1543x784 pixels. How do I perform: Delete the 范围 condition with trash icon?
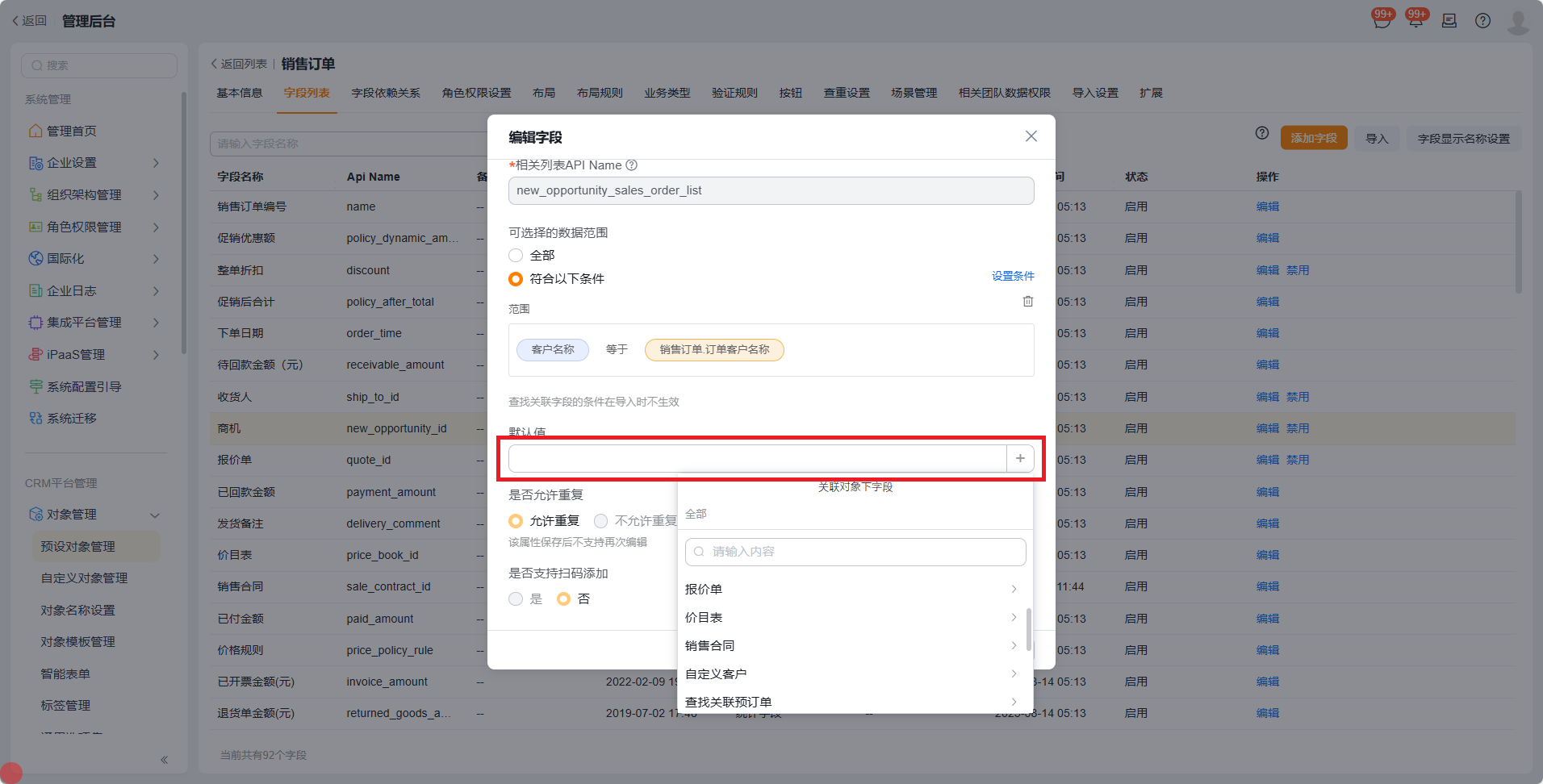(x=1028, y=301)
